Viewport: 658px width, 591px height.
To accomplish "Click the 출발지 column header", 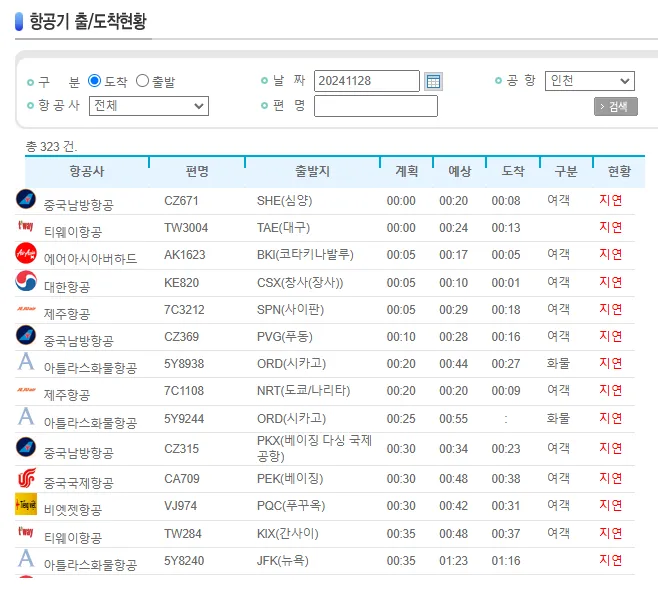I will click(313, 171).
